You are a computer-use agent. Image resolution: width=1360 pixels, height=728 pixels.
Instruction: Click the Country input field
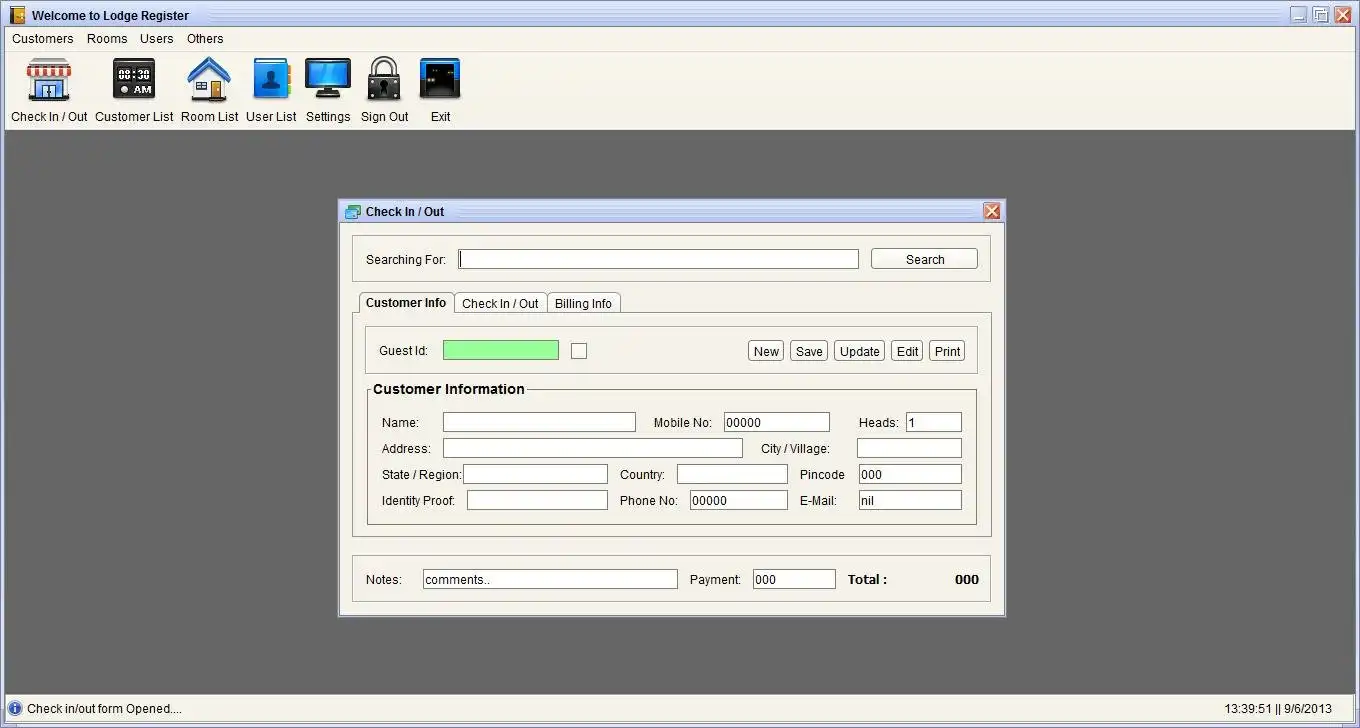[732, 474]
